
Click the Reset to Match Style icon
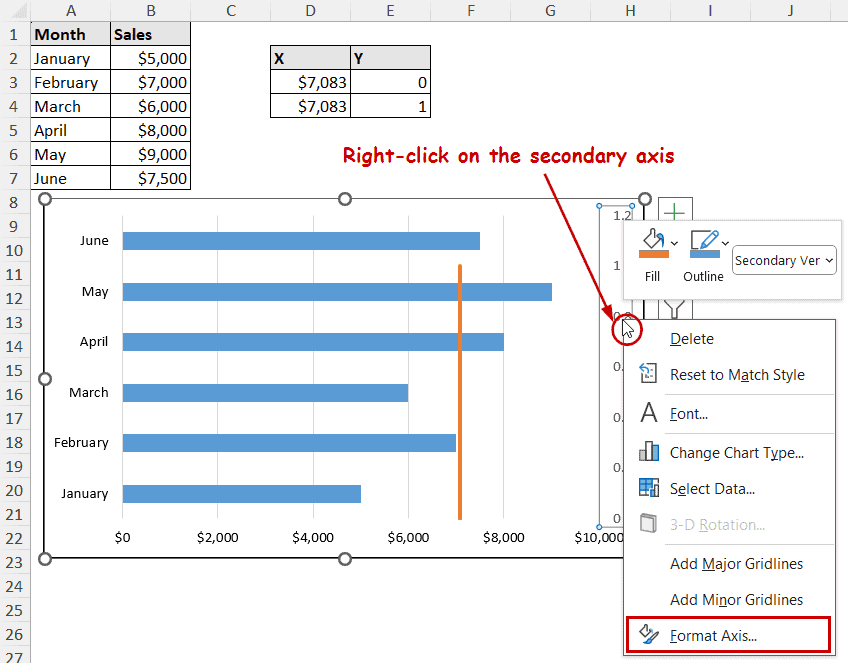pyautogui.click(x=648, y=373)
